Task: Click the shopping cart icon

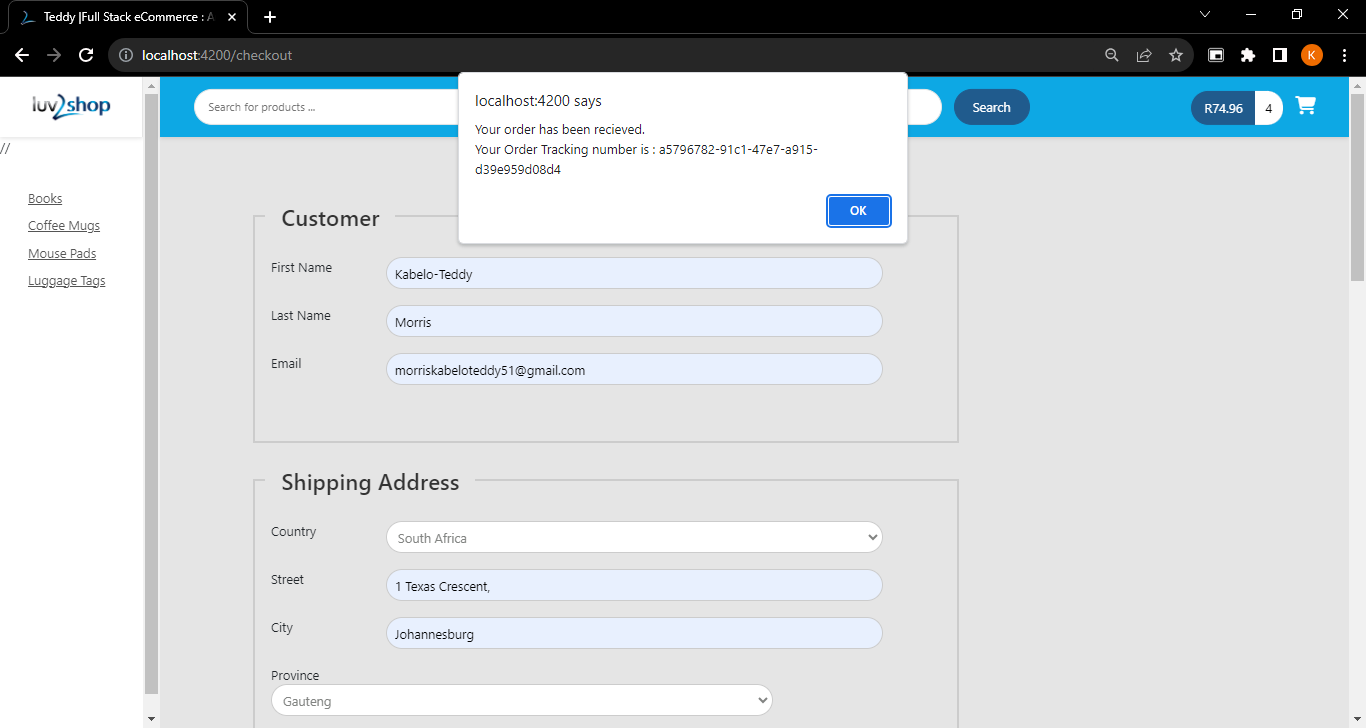Action: (1305, 106)
